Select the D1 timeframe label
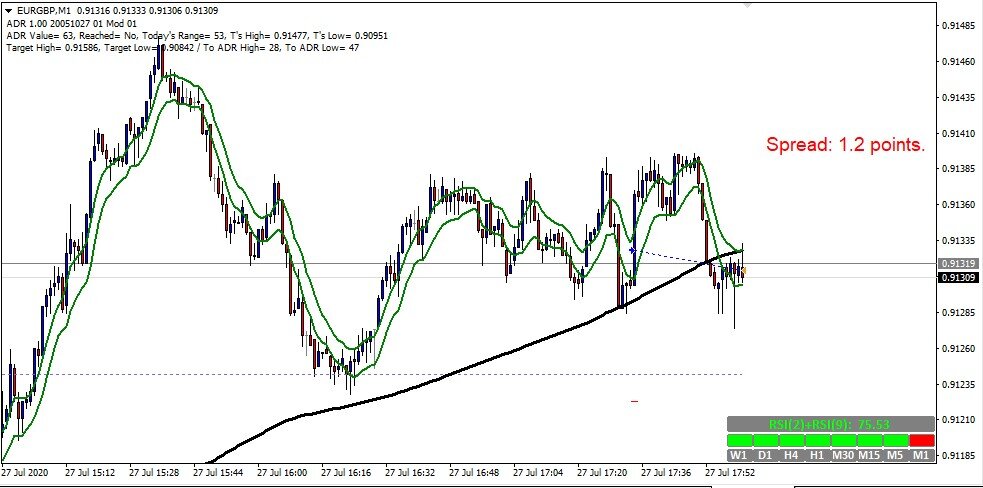 click(765, 455)
